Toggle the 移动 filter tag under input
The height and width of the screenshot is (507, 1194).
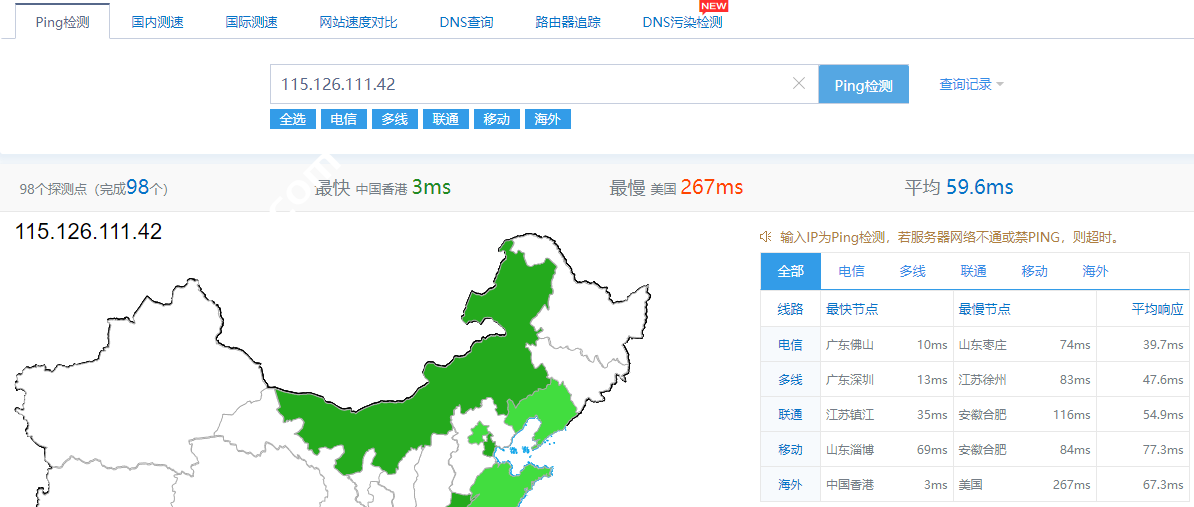(496, 120)
